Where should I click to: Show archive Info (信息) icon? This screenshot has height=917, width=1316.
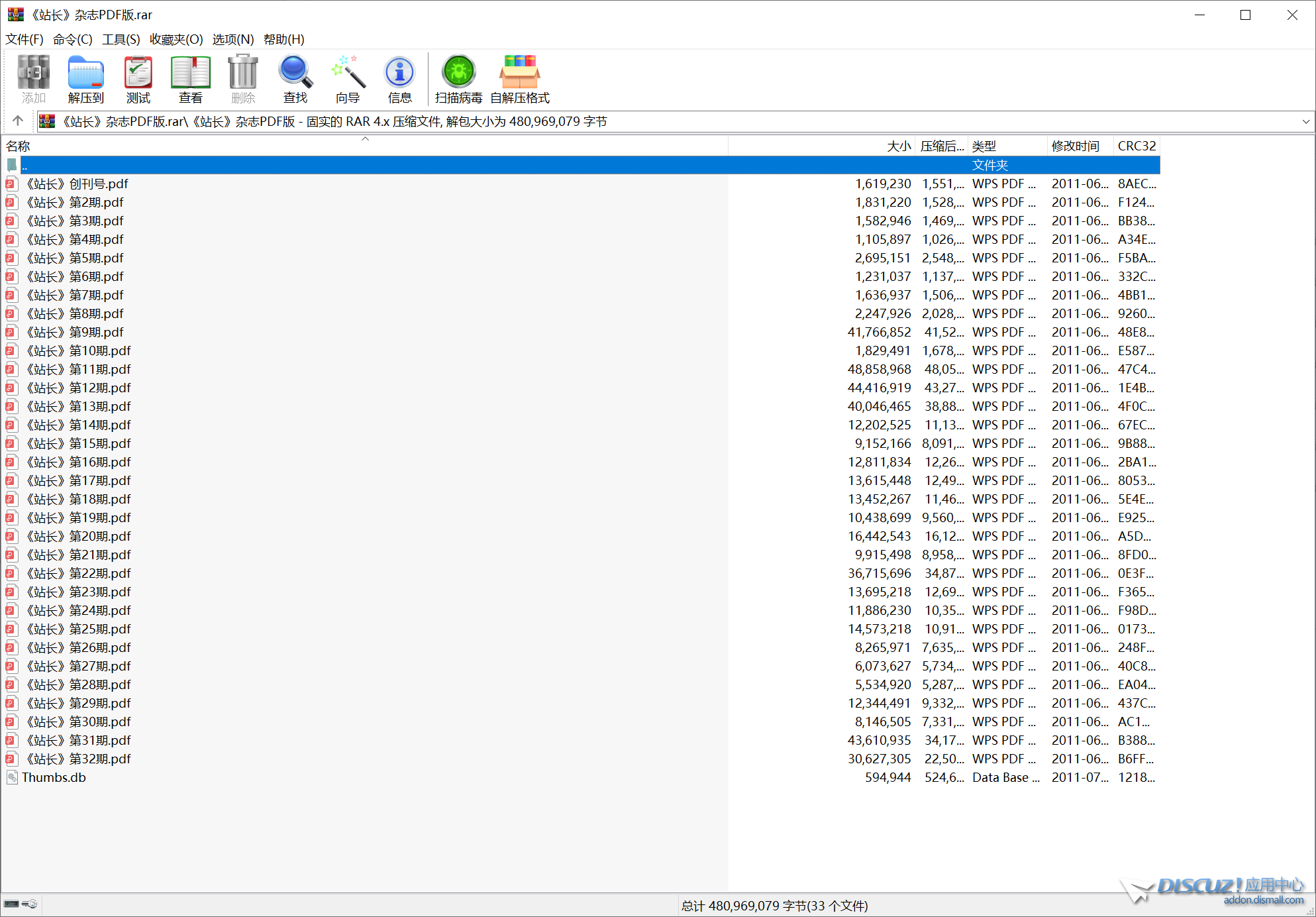click(399, 80)
